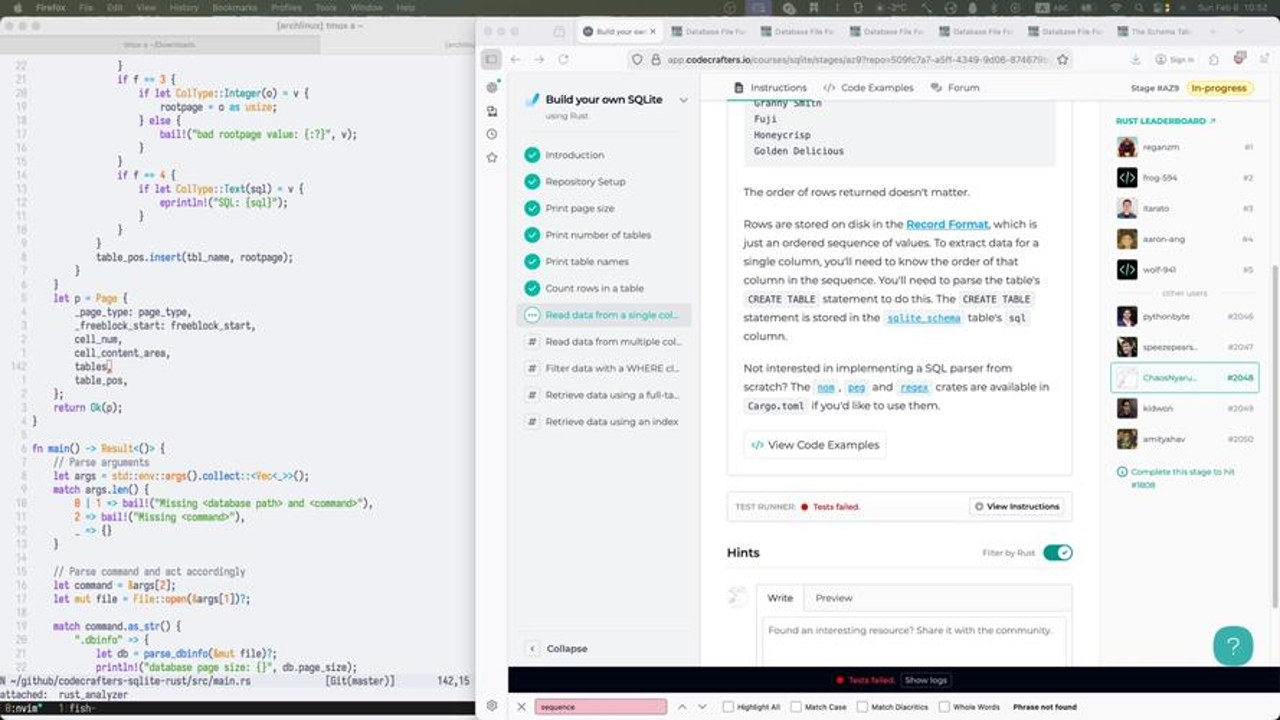
Task: Open the Filter data with a WHERE clause stage
Action: click(x=602, y=368)
